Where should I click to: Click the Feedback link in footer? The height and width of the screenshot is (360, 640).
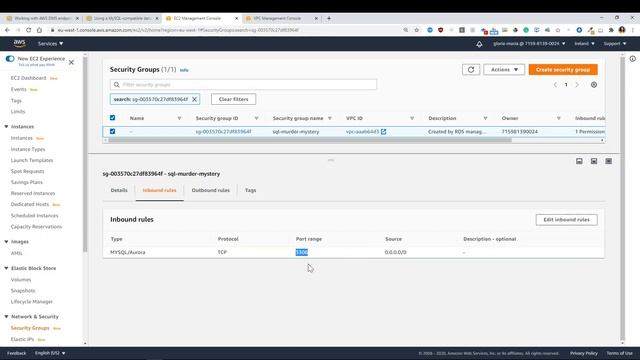(x=16, y=353)
